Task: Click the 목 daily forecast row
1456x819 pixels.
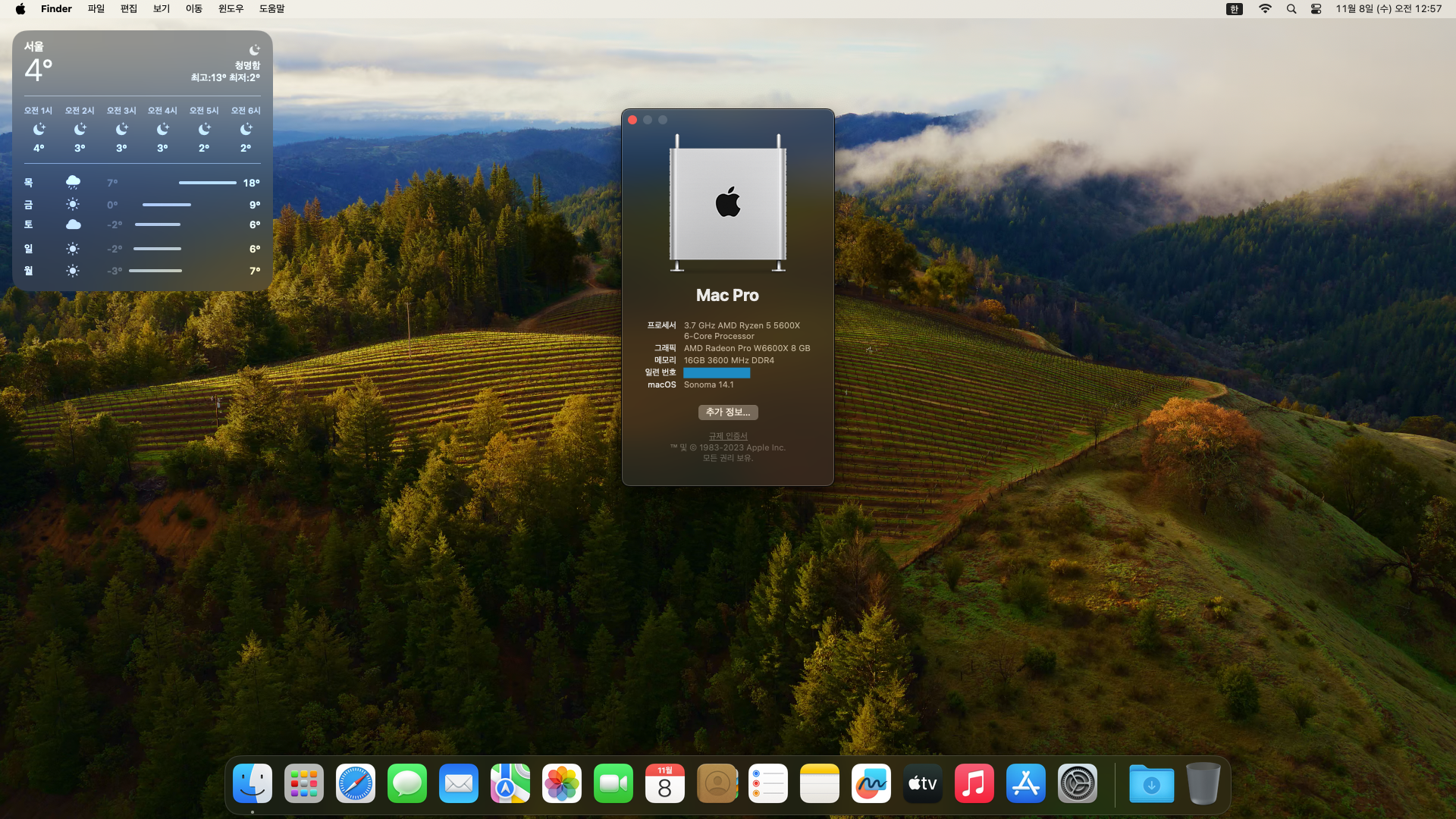Action: [143, 183]
